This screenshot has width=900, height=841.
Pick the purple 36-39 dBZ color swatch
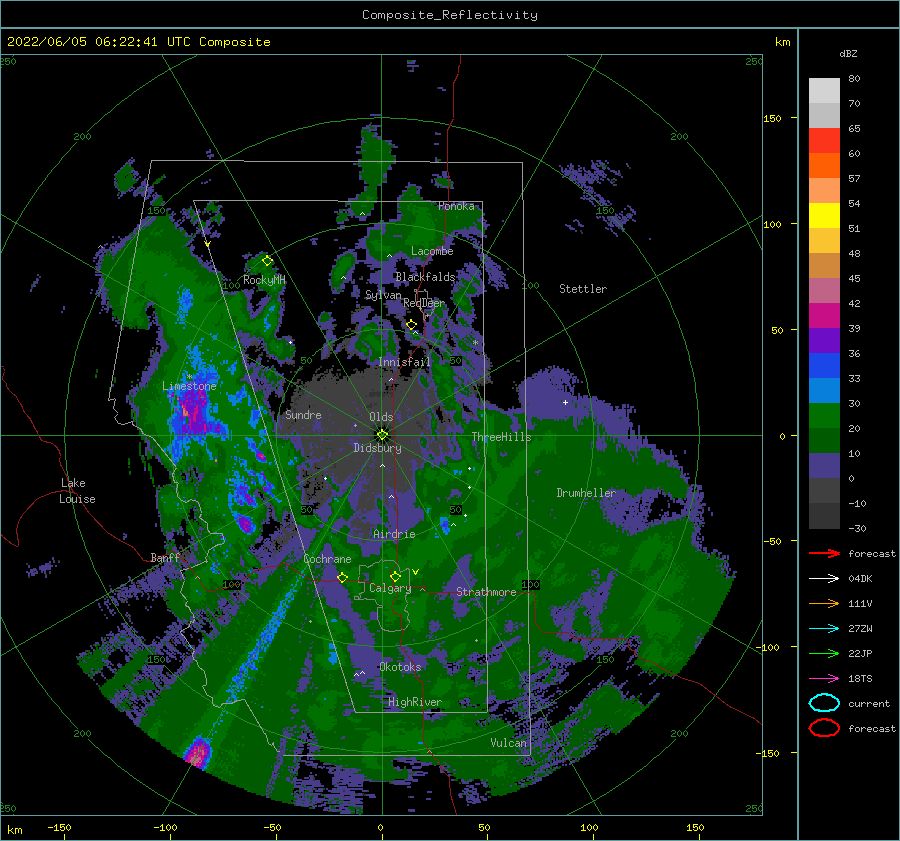(x=824, y=340)
